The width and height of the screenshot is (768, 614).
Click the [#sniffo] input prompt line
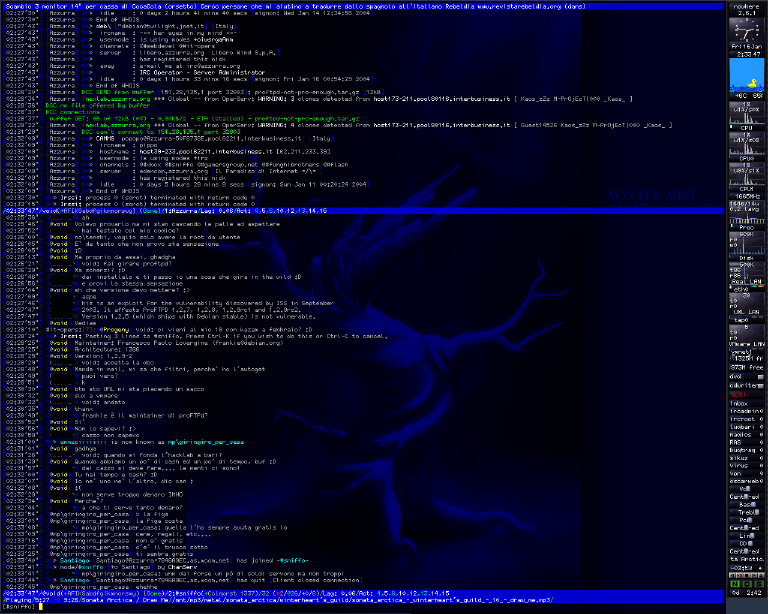[362, 607]
